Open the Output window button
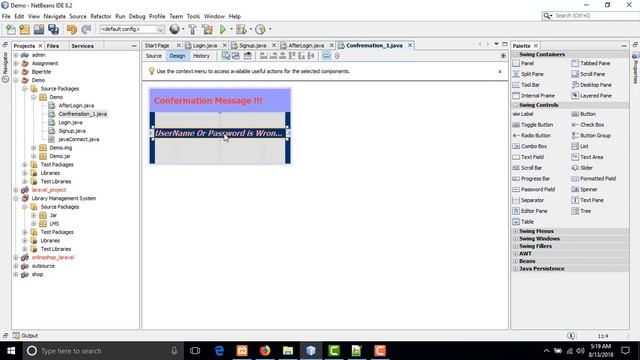Viewport: 640px width, 360px height. coord(25,336)
